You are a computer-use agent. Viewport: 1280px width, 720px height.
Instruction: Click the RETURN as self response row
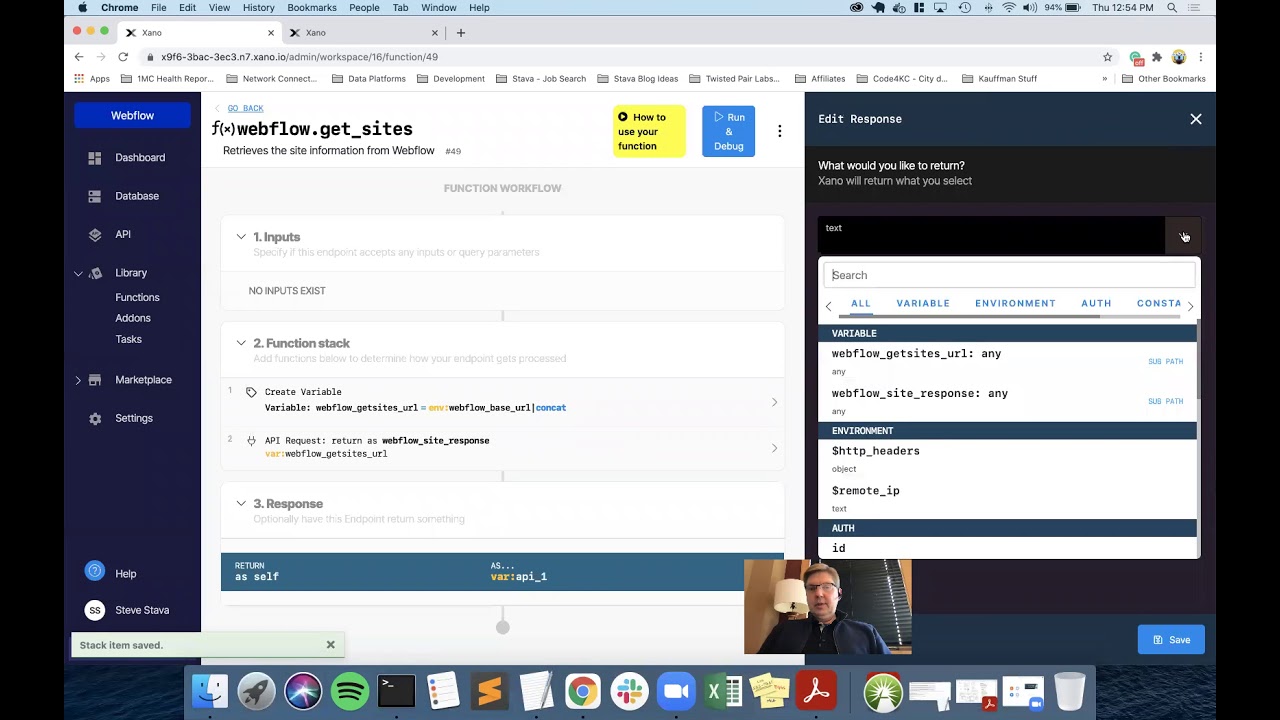tap(502, 571)
